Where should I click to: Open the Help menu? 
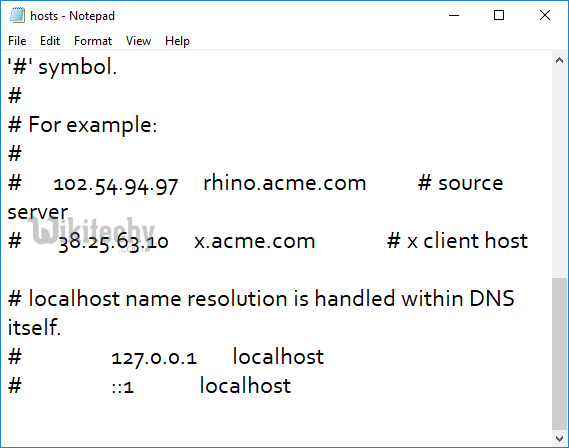tap(177, 41)
